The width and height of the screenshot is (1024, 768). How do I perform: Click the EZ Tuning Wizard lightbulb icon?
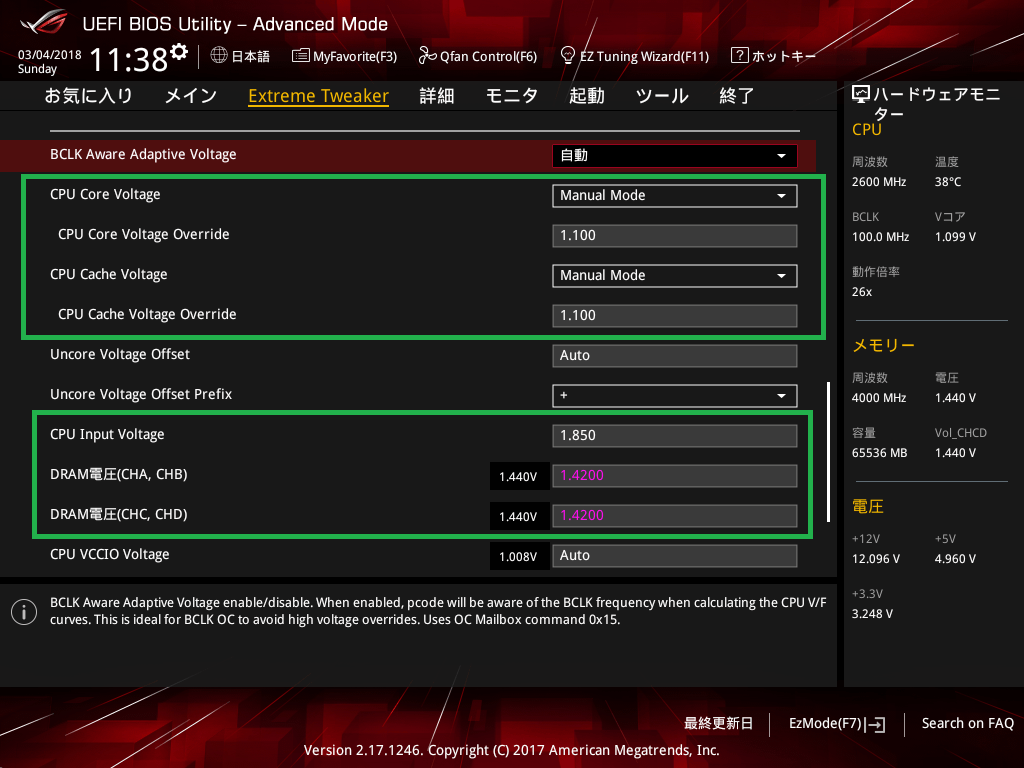click(x=568, y=55)
